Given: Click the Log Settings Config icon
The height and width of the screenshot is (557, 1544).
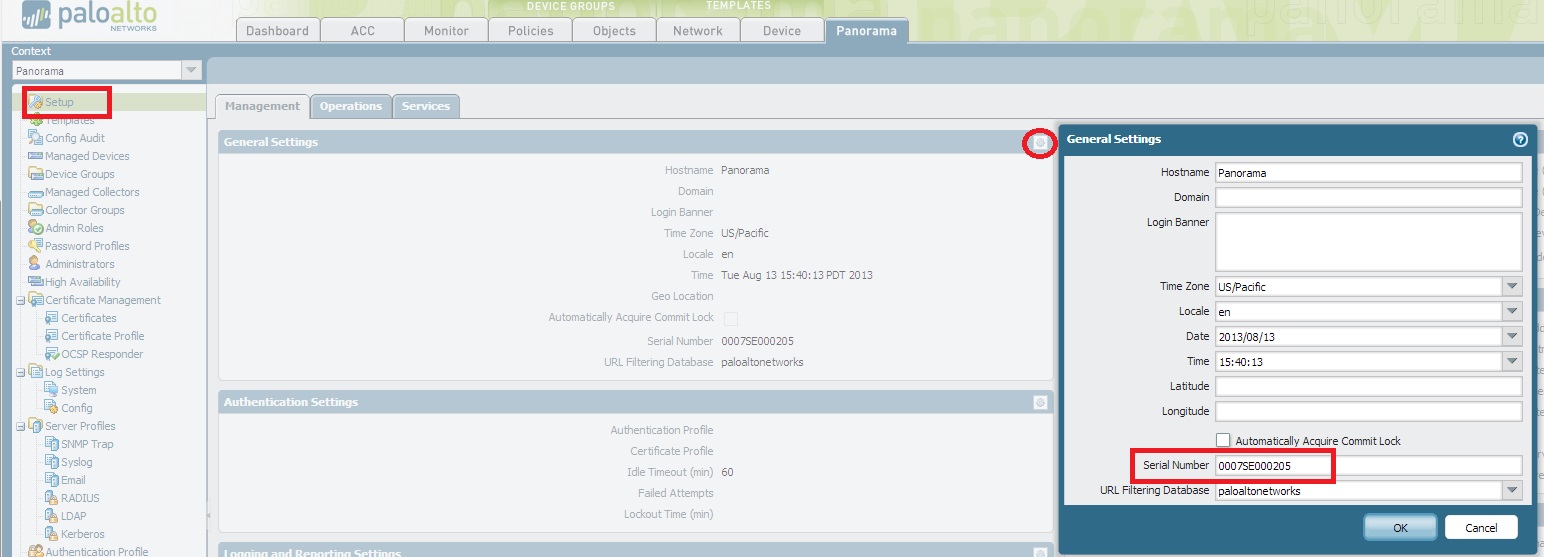Looking at the screenshot, I should tap(52, 408).
